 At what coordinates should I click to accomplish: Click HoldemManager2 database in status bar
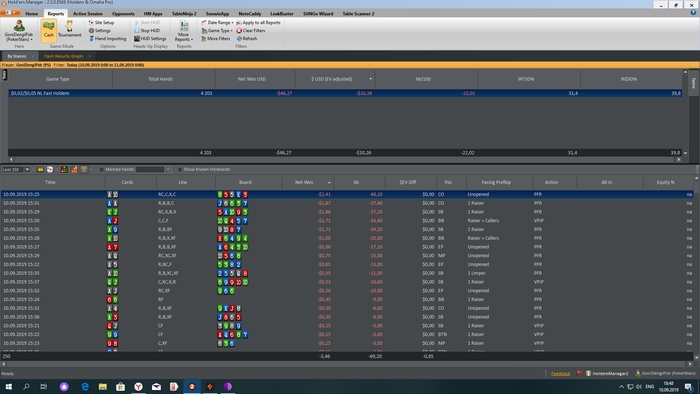pyautogui.click(x=607, y=373)
